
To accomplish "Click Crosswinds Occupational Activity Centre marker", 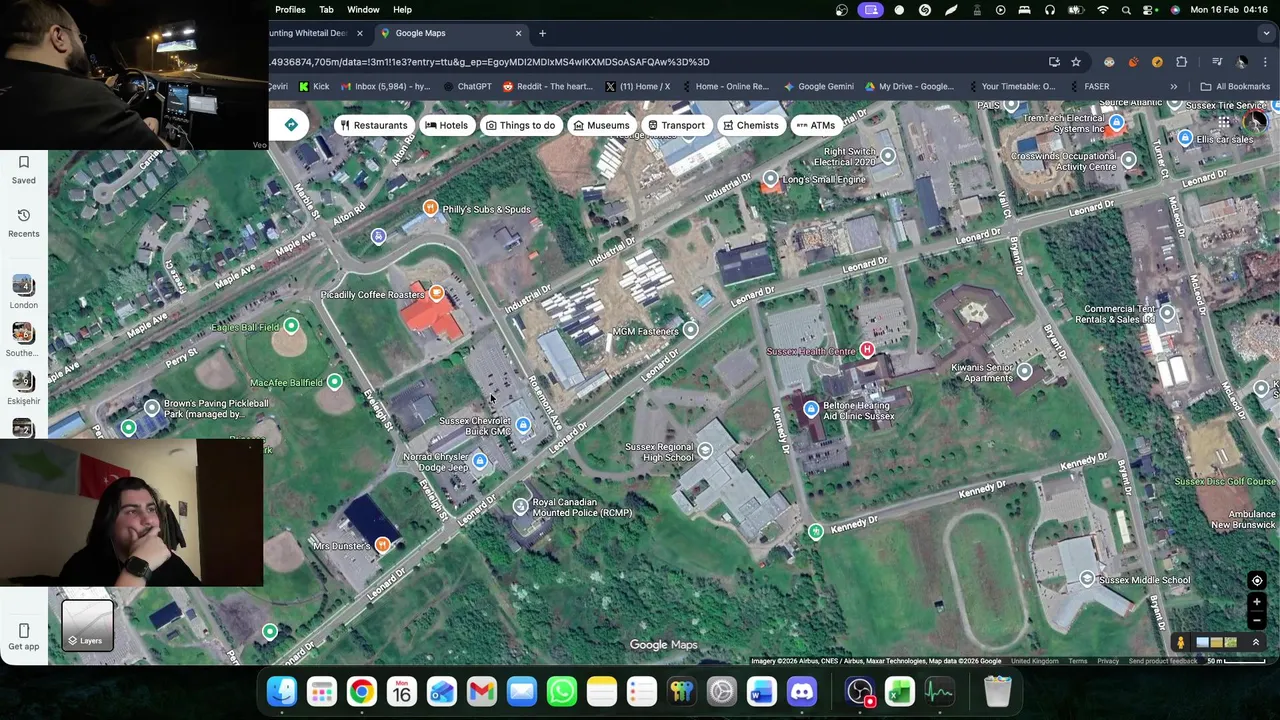I will point(1128,159).
